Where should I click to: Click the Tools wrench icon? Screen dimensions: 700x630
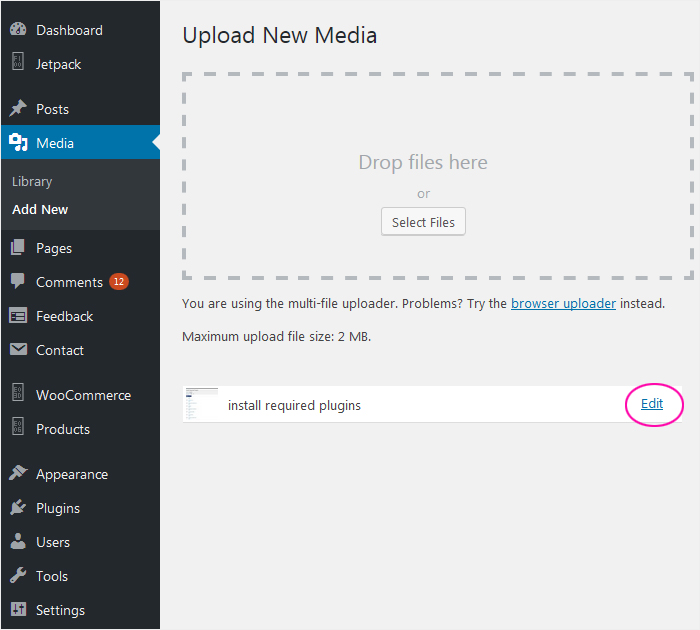coord(18,576)
